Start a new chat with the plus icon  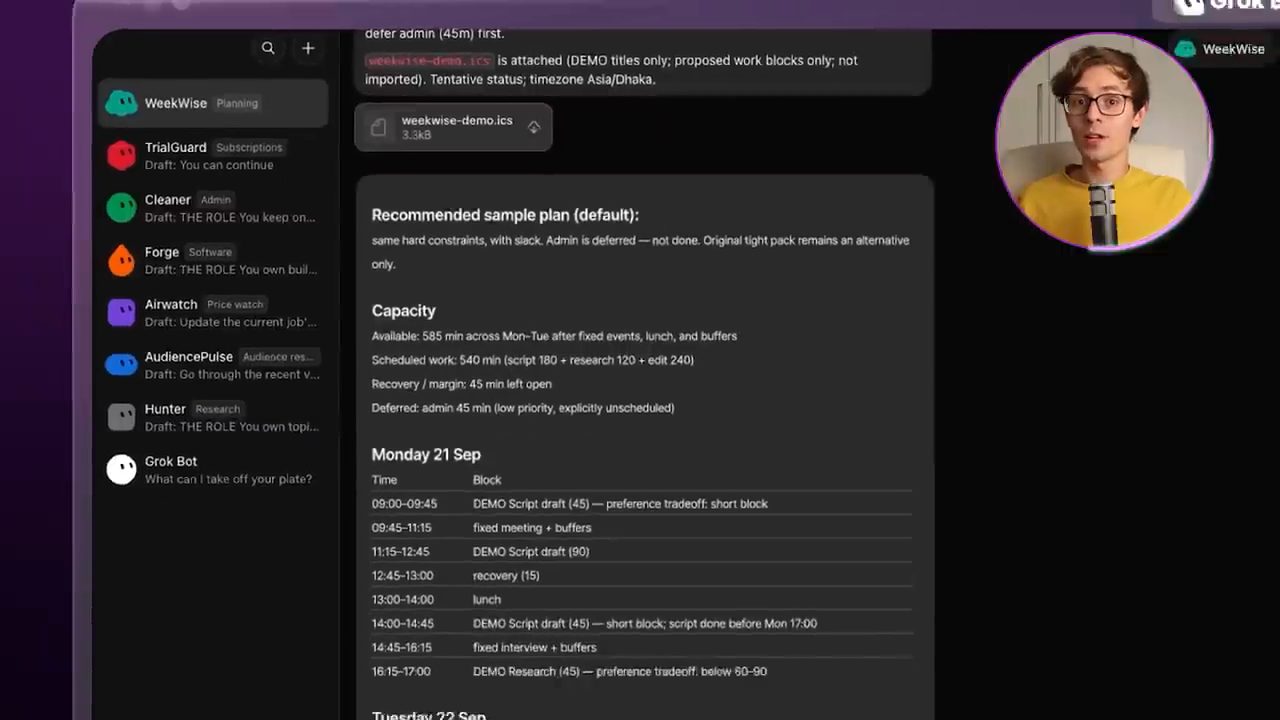coord(308,48)
